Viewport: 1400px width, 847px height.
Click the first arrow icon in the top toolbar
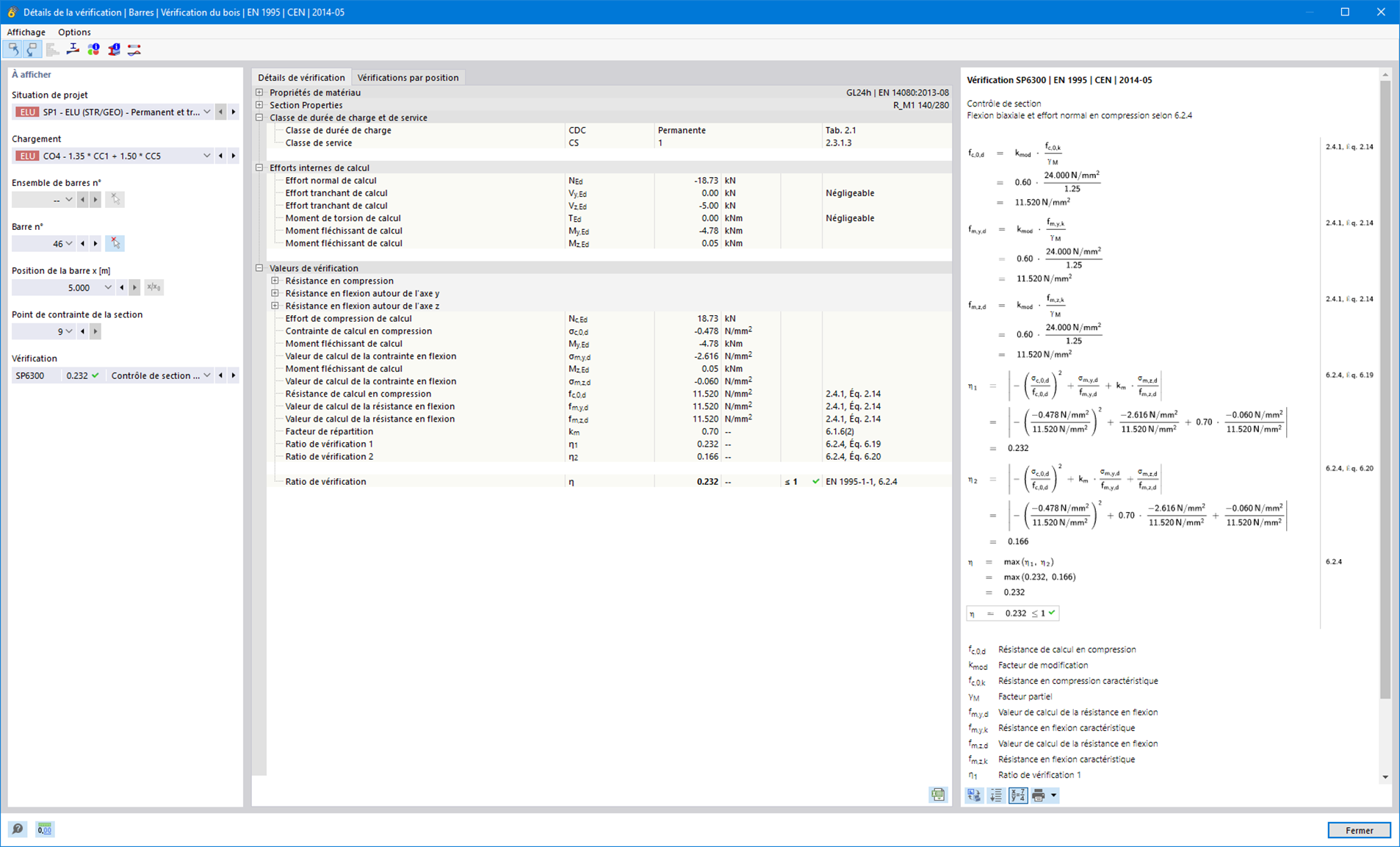(13, 49)
